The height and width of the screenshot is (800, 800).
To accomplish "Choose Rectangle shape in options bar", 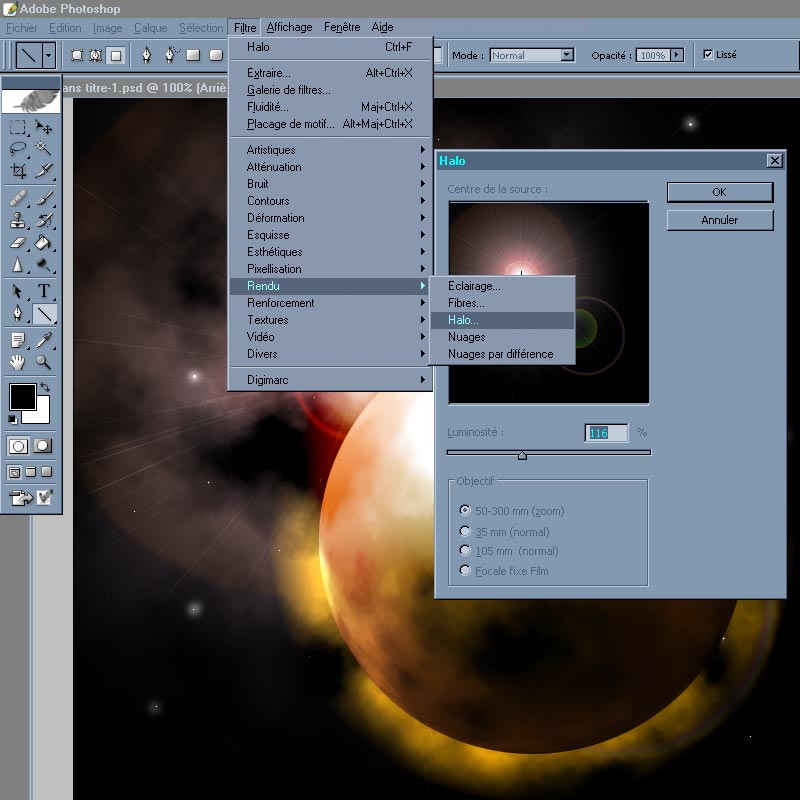I will [193, 55].
